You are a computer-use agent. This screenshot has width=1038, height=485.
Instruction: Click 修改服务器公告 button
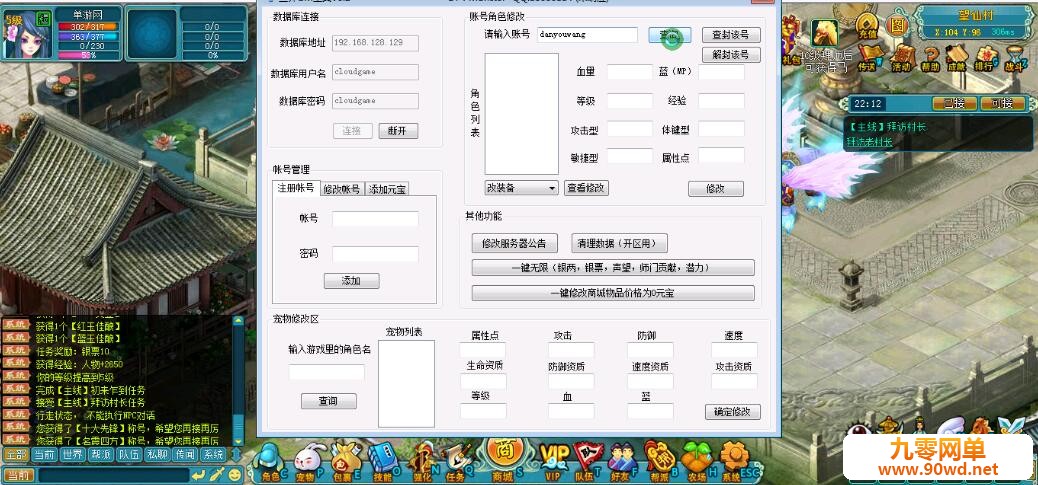tap(514, 243)
